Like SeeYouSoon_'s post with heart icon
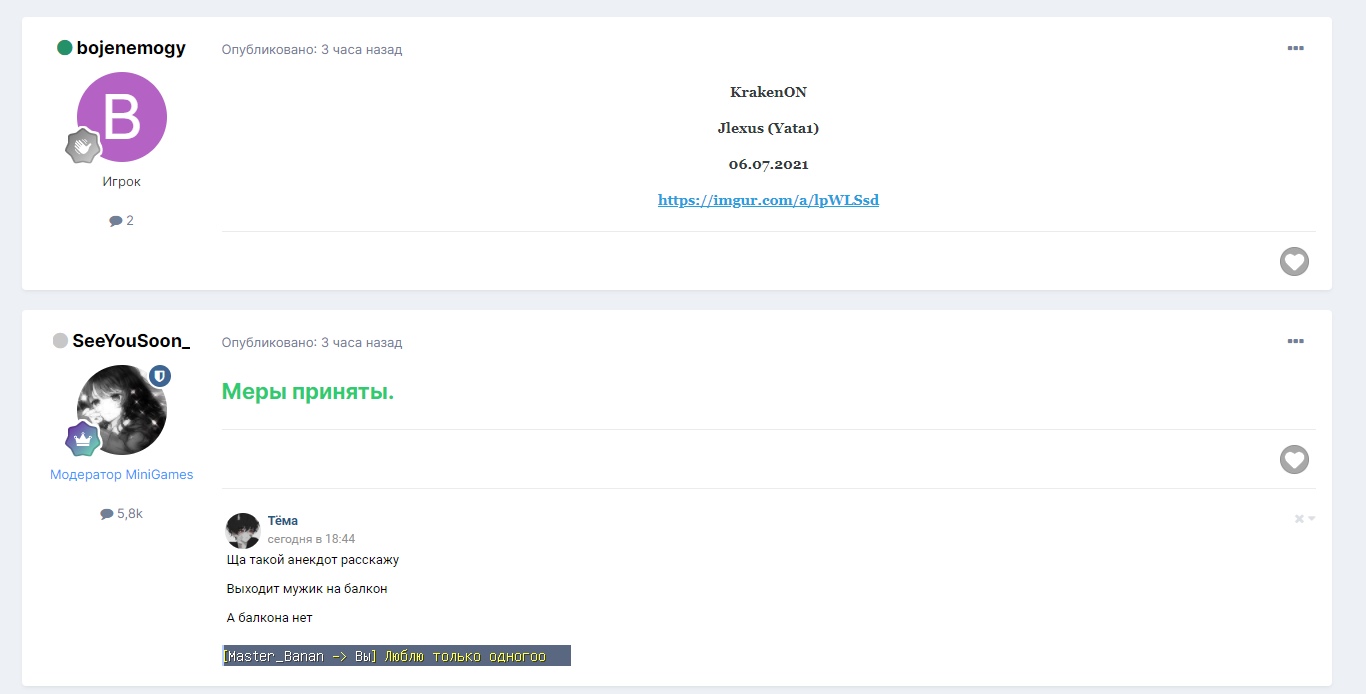Screen dimensions: 1366x694 pyautogui.click(x=1294, y=460)
